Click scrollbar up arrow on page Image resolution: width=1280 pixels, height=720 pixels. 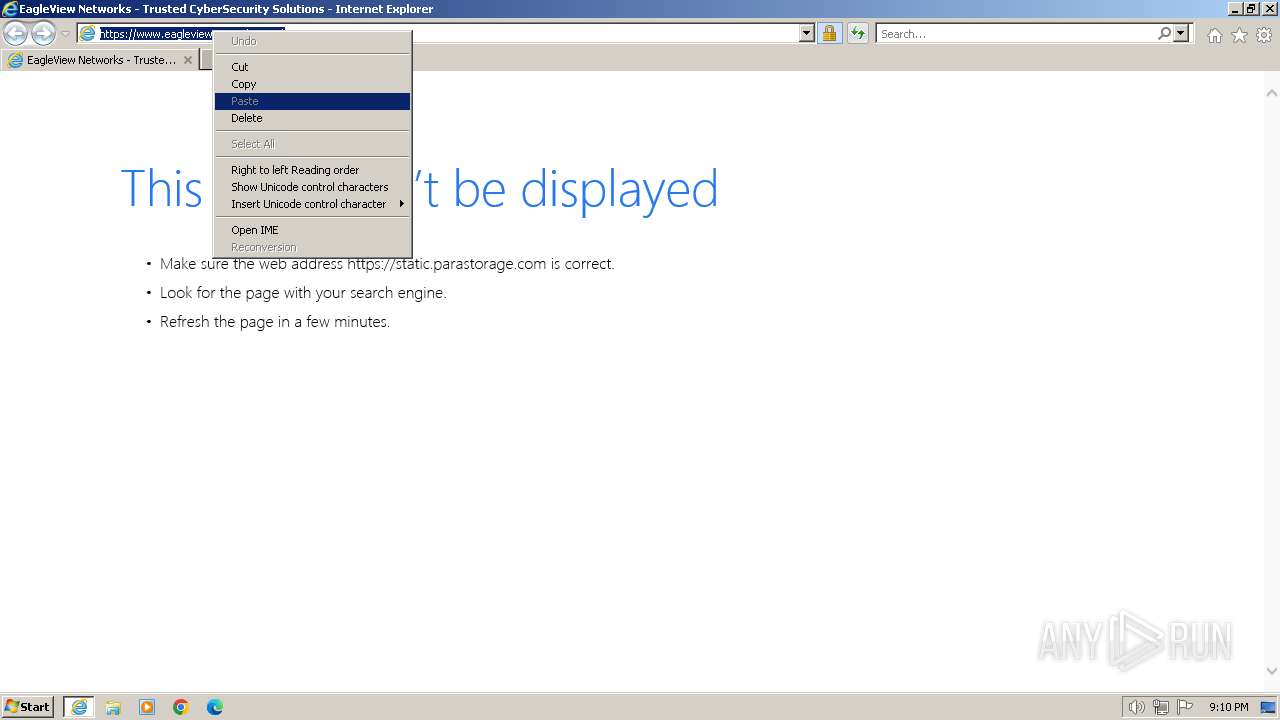point(1272,93)
